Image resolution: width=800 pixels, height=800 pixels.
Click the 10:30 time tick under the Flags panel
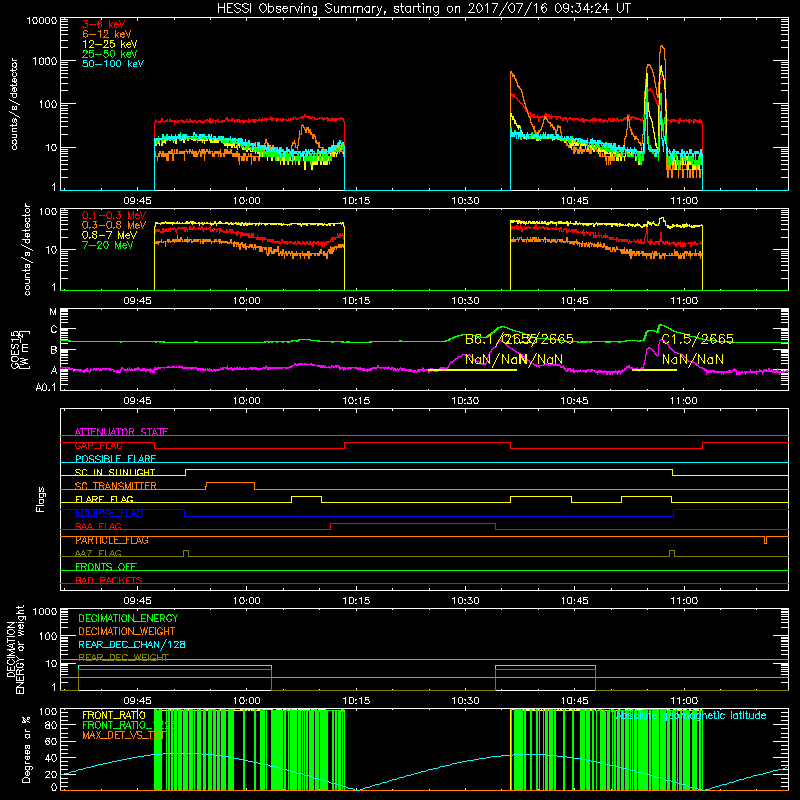pos(465,601)
